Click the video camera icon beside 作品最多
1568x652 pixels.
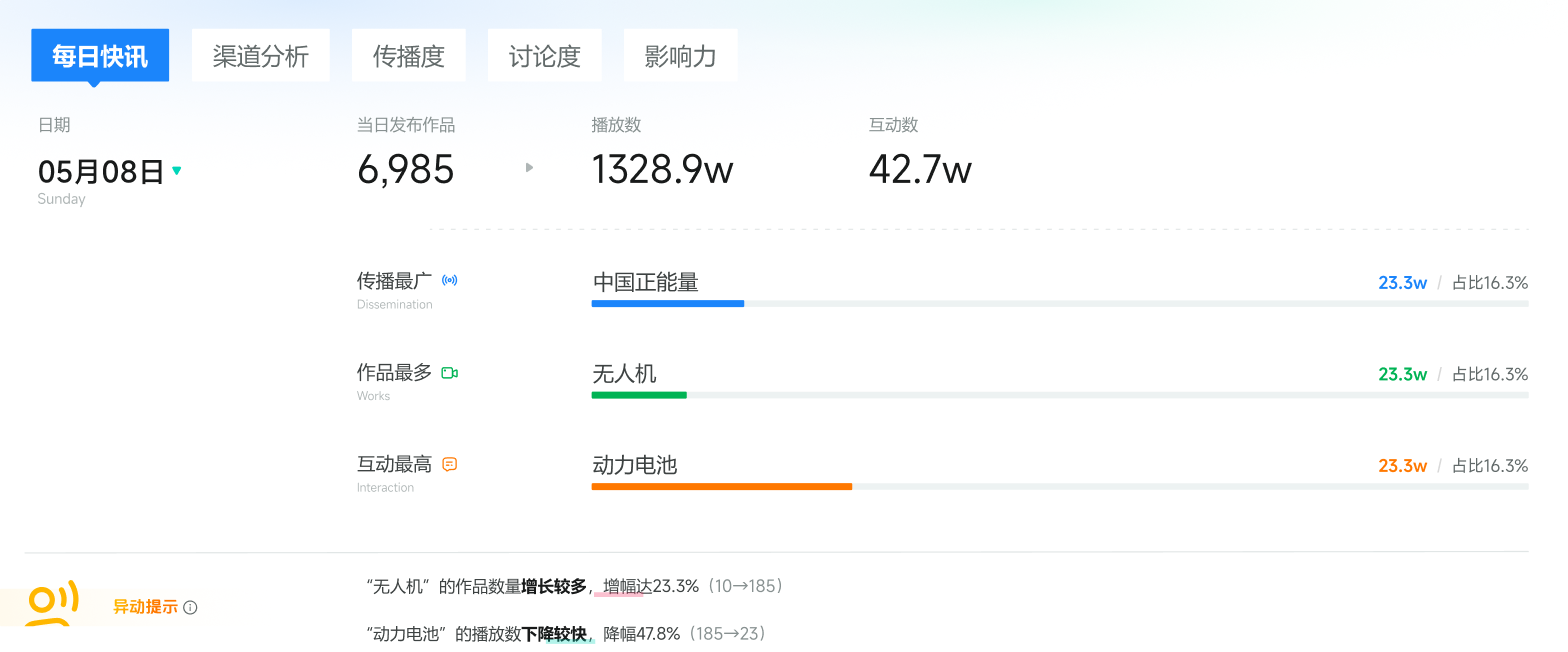click(450, 373)
